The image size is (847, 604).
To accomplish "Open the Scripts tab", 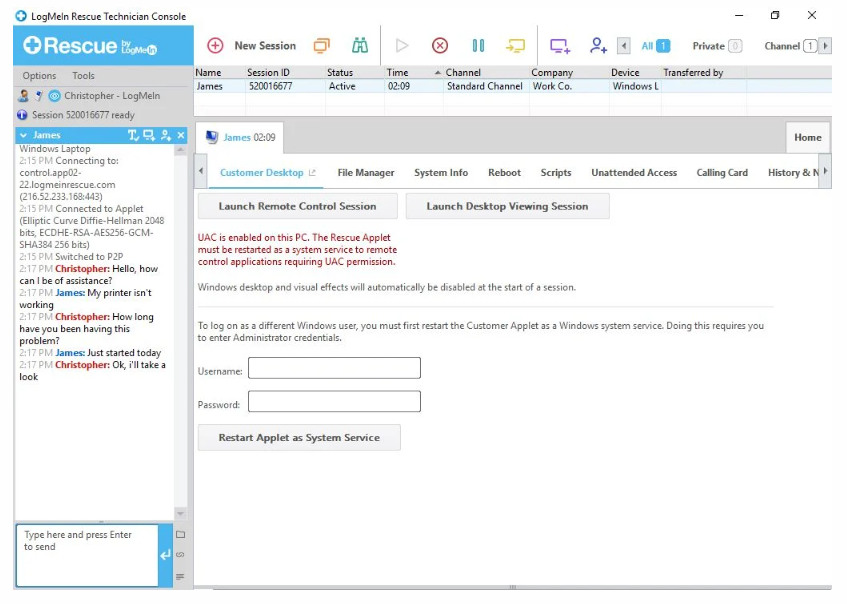I will pos(556,173).
